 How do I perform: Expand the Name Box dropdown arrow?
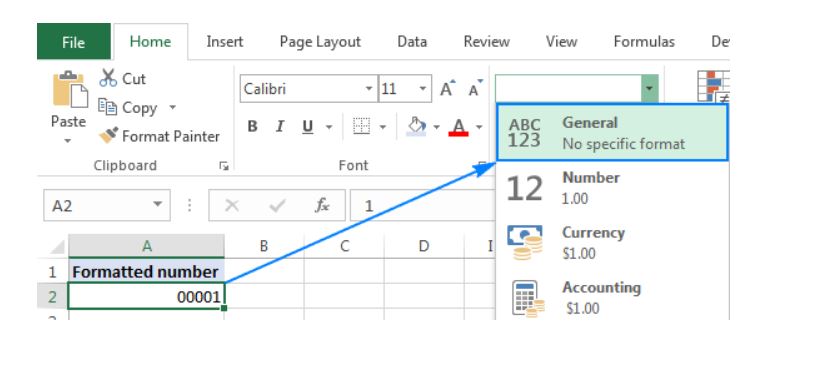click(158, 205)
